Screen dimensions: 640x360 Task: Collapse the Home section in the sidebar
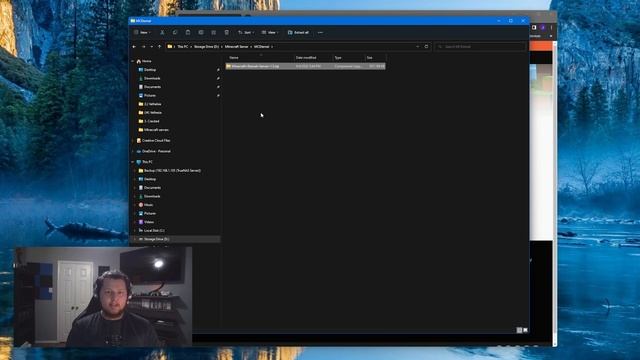[x=132, y=61]
